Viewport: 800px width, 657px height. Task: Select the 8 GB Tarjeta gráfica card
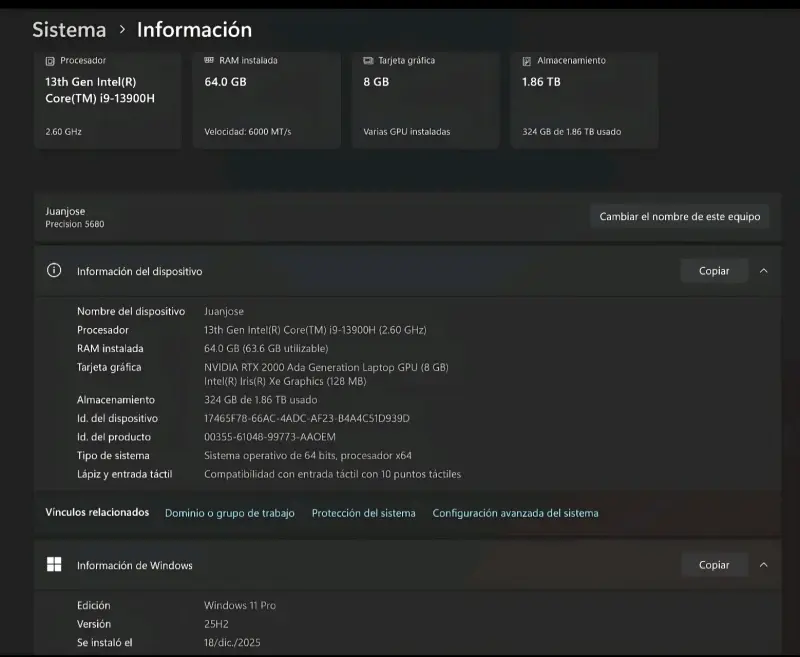426,100
